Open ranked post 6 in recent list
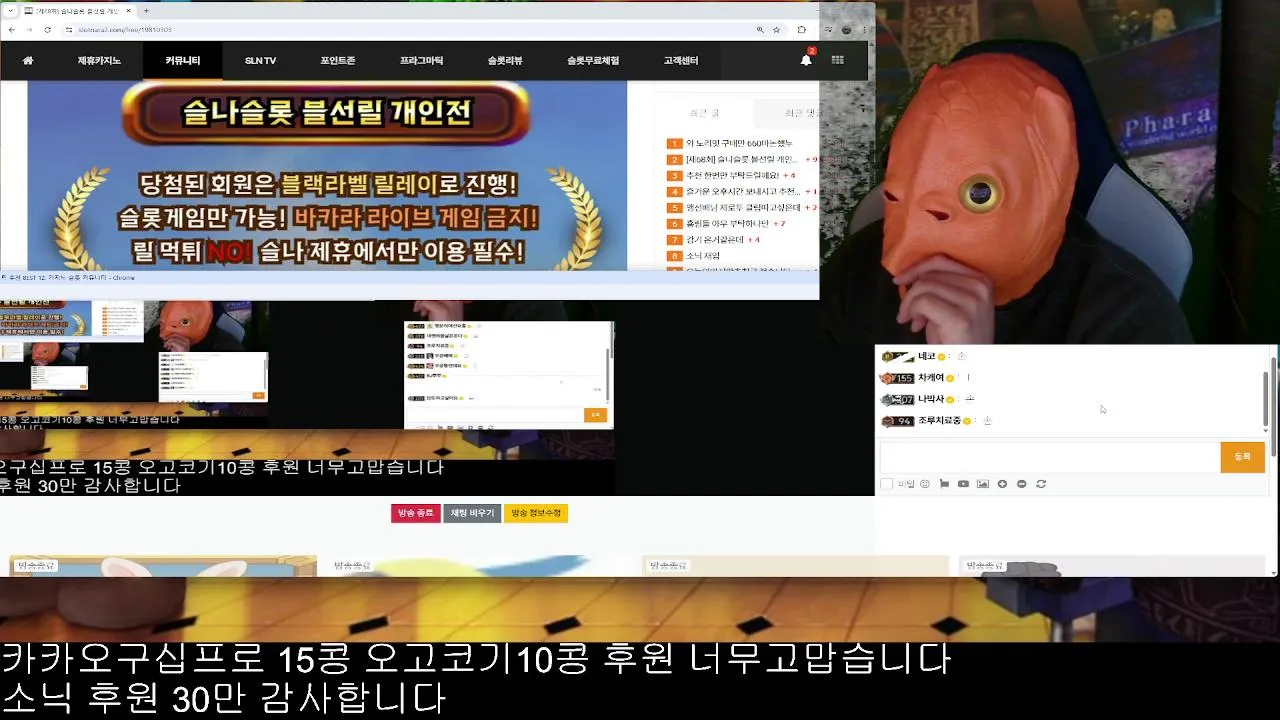Screen dimensions: 1280x720 coord(727,224)
